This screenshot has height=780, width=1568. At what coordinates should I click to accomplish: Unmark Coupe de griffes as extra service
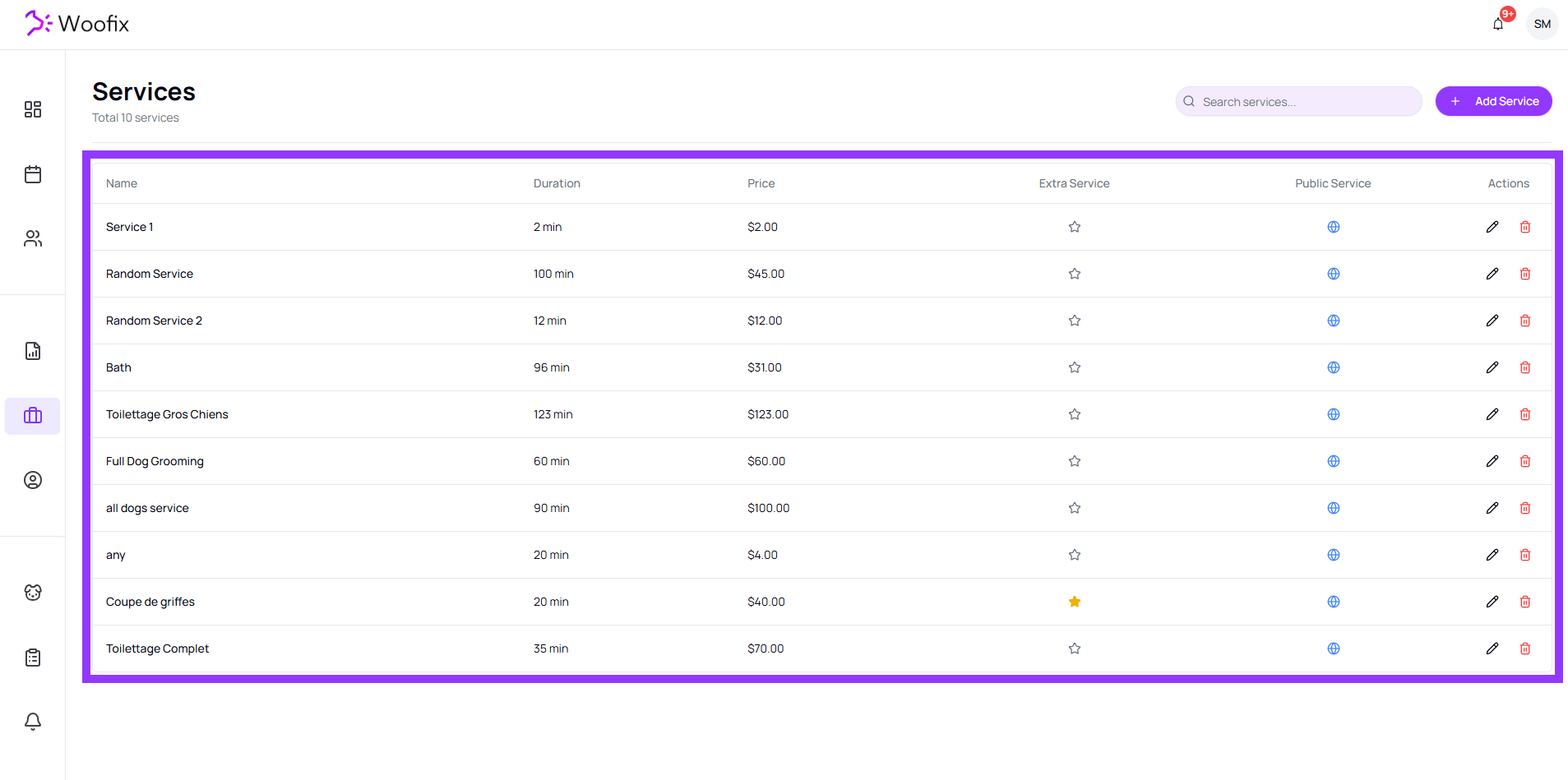click(1074, 602)
